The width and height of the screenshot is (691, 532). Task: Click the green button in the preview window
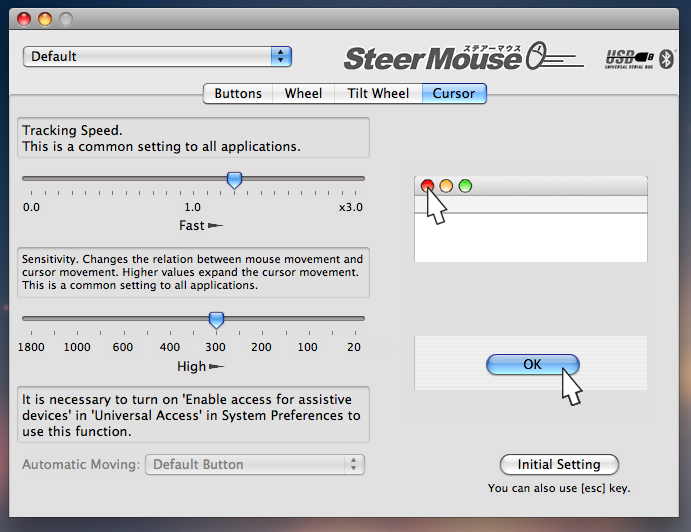click(x=465, y=186)
